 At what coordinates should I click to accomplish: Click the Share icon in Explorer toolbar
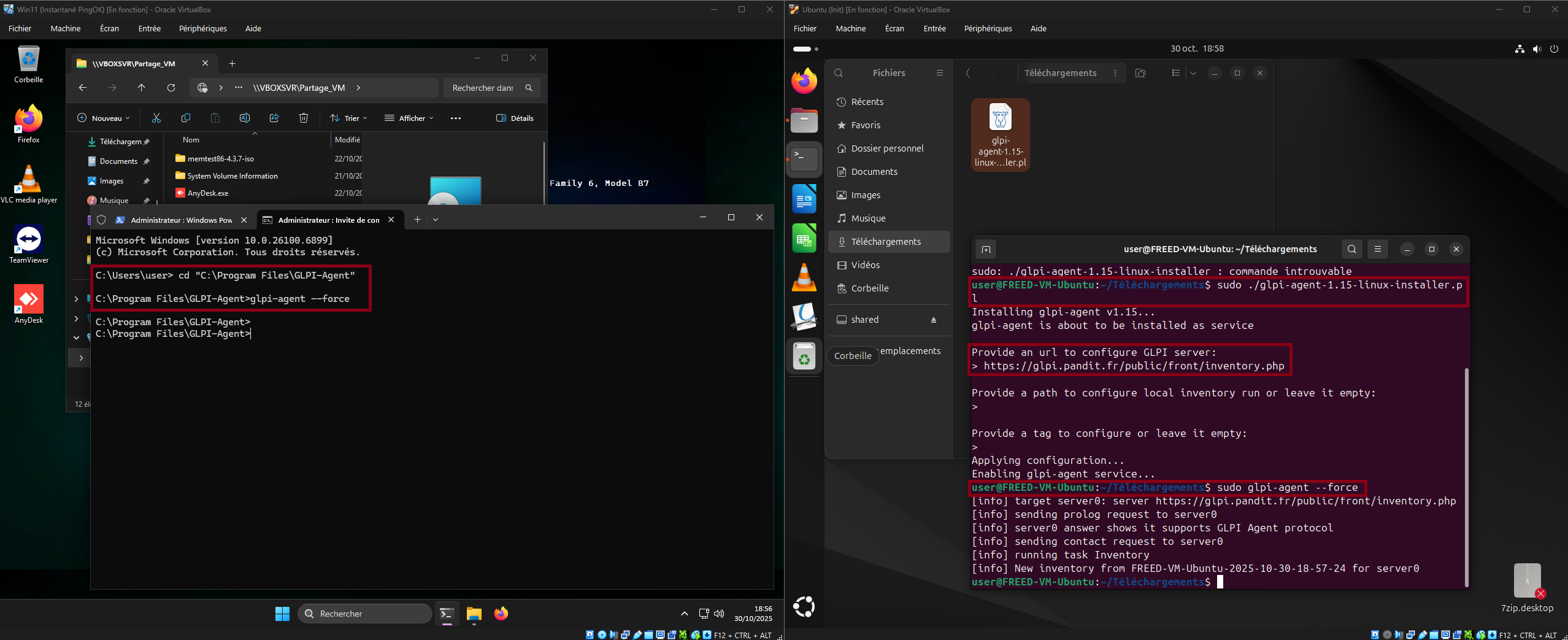pos(274,118)
